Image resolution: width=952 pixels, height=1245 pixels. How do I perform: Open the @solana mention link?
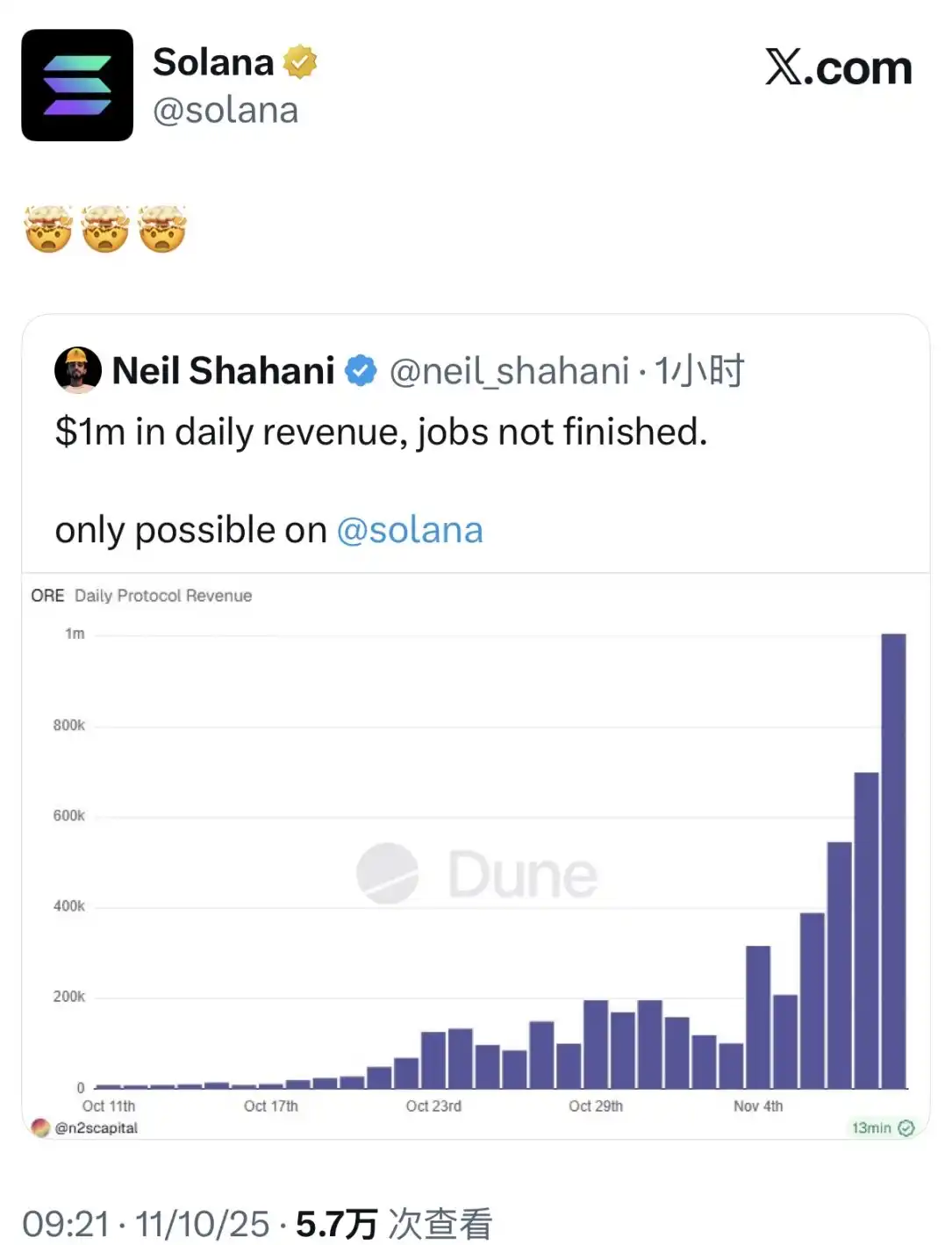[410, 531]
